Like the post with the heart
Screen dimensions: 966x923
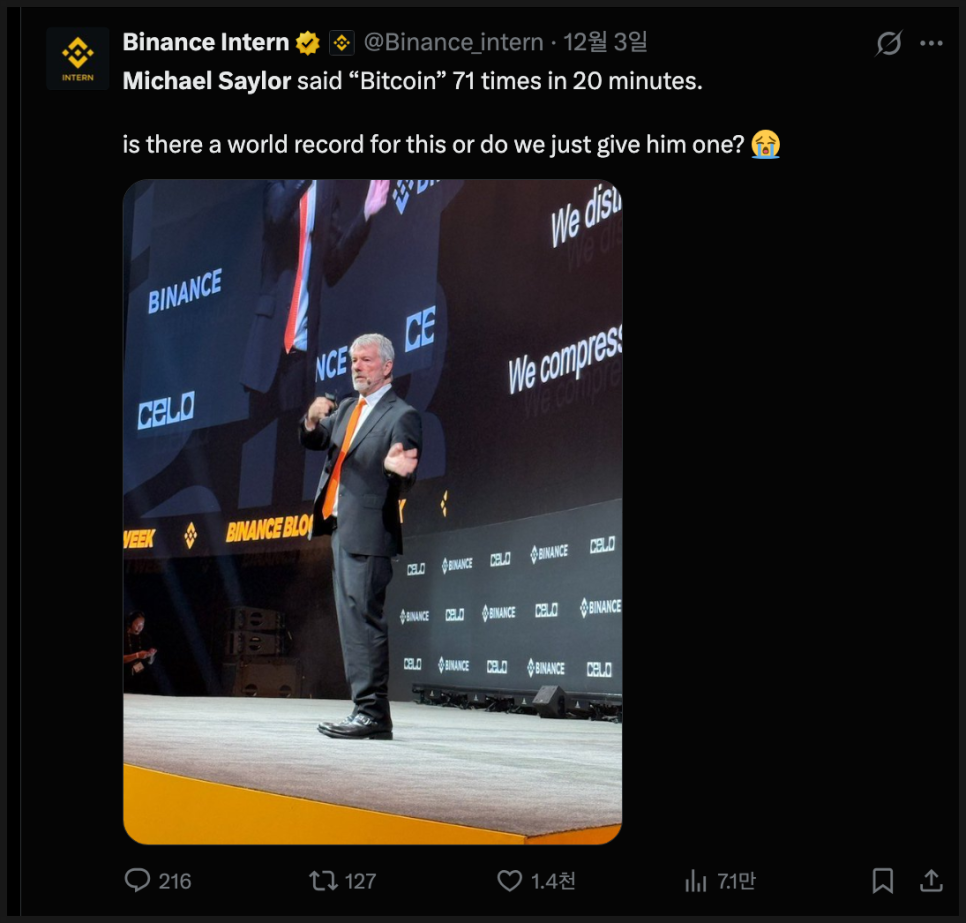510,880
